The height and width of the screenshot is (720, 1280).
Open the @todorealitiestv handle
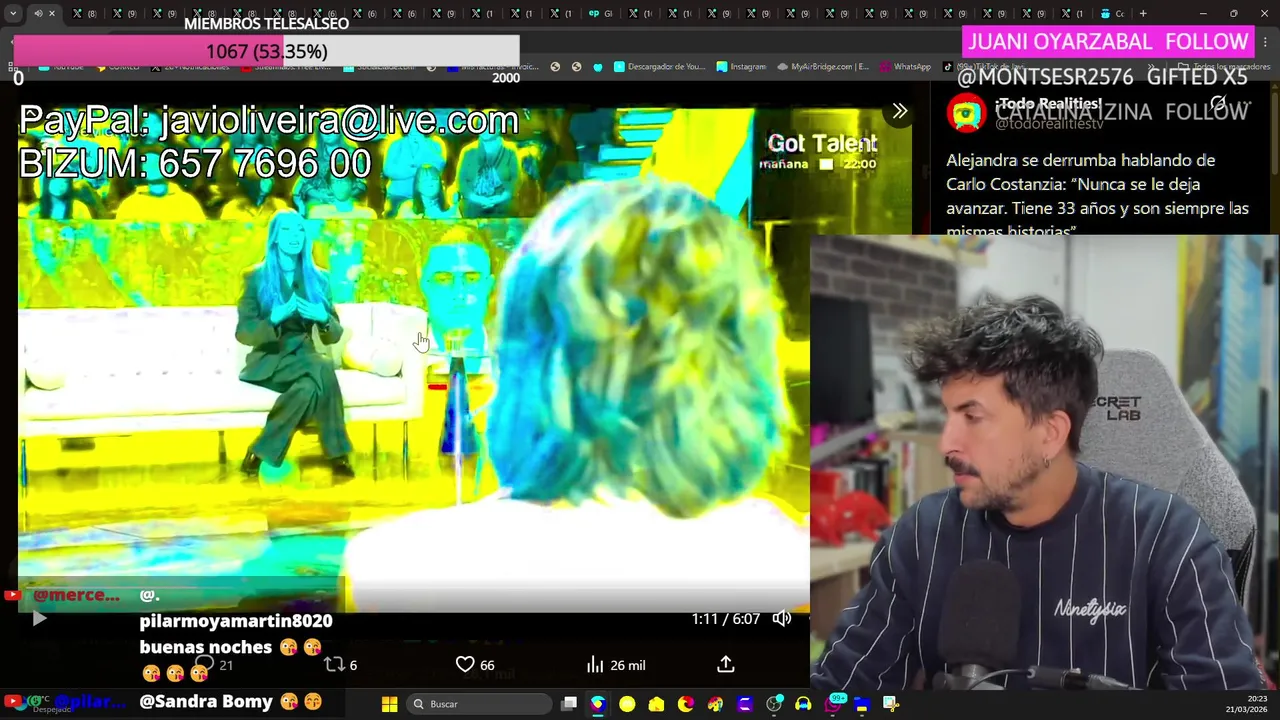click(x=1049, y=124)
